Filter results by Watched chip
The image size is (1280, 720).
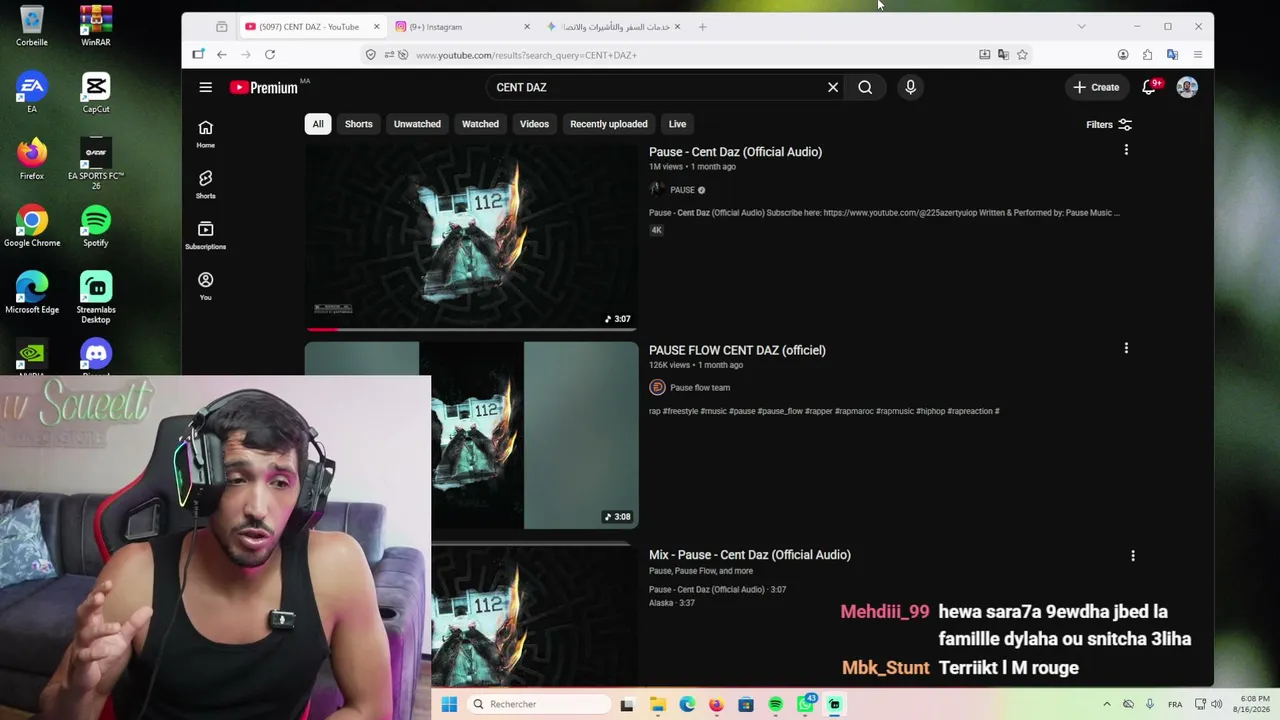click(x=480, y=124)
